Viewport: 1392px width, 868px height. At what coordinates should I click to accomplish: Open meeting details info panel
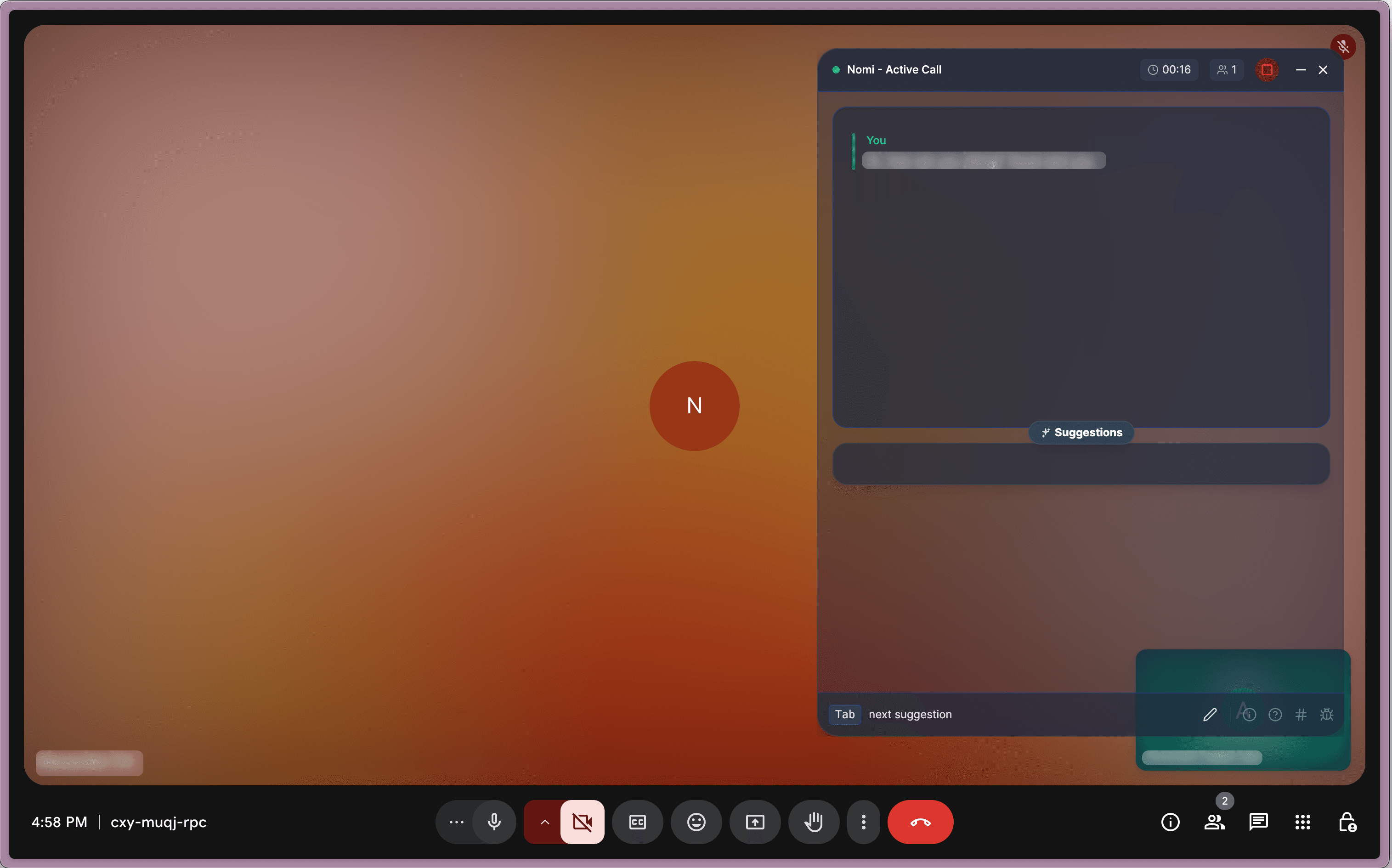tap(1171, 822)
